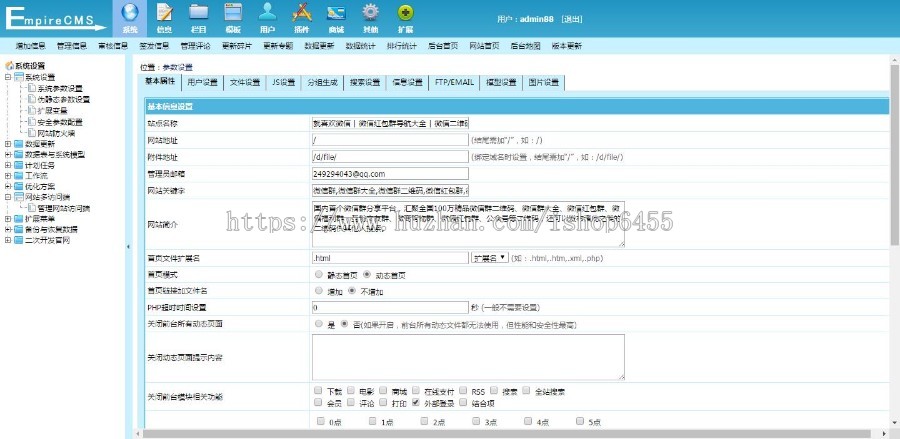
Task: Click the 管理评论 link
Action: coord(195,46)
